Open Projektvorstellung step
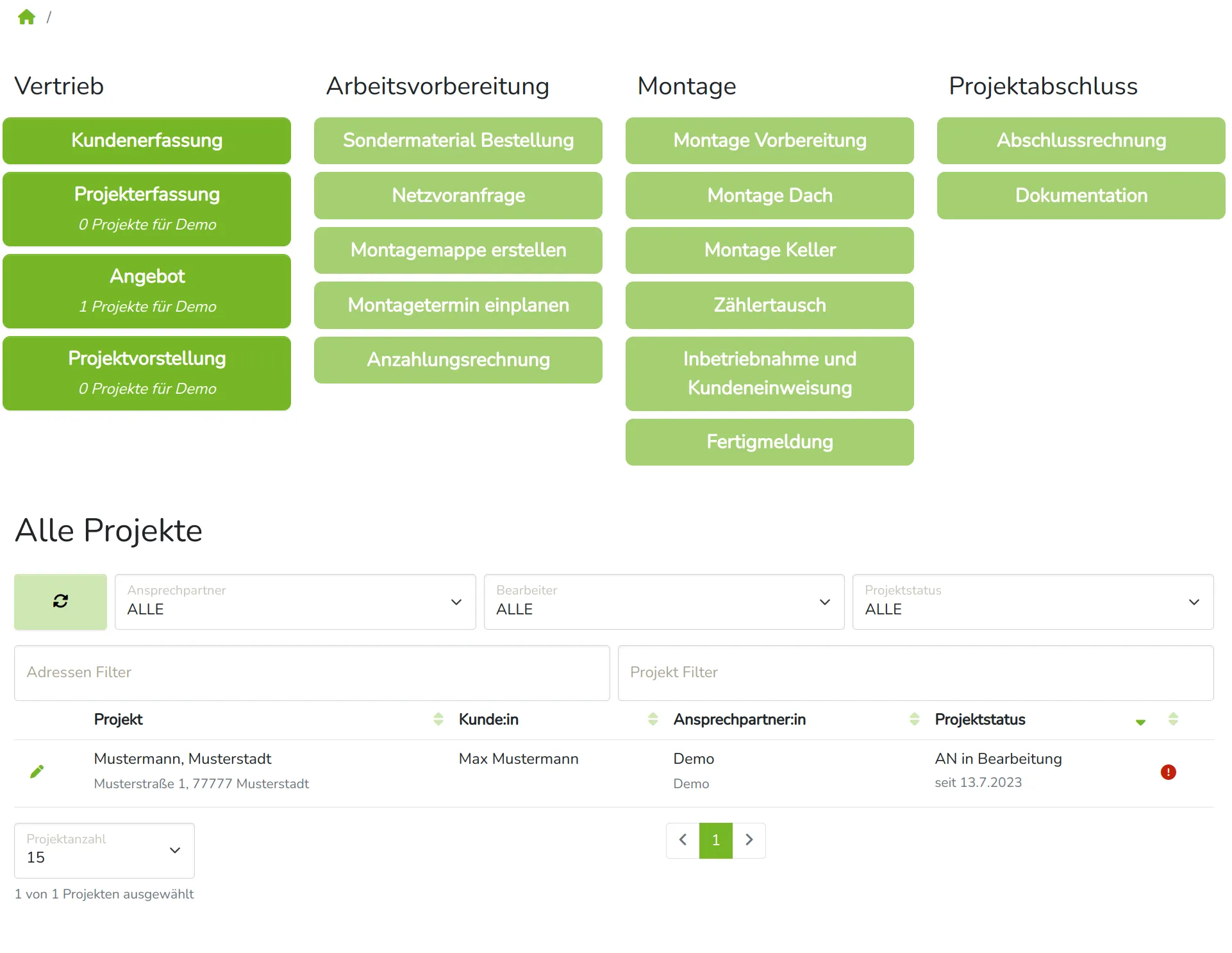1232x953 pixels. pyautogui.click(x=147, y=373)
